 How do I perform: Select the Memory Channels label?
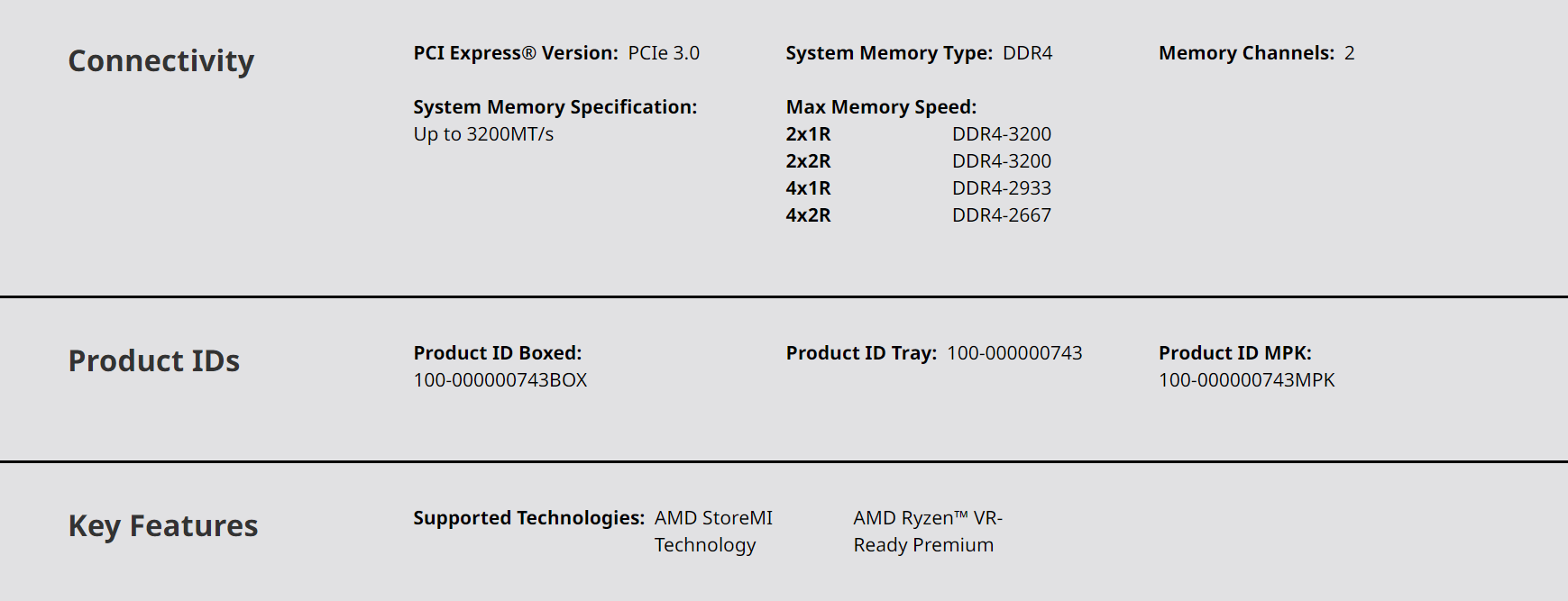[x=1246, y=53]
